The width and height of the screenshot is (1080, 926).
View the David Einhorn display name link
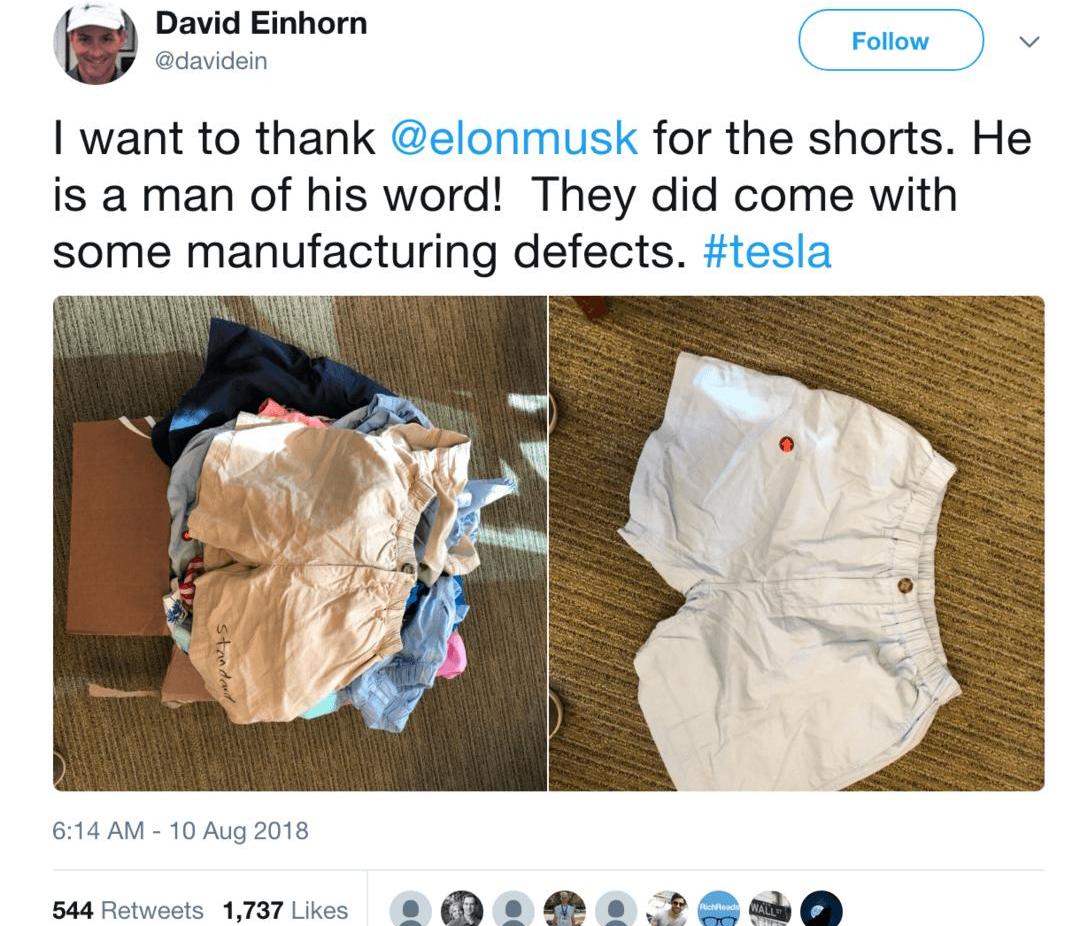[x=261, y=23]
